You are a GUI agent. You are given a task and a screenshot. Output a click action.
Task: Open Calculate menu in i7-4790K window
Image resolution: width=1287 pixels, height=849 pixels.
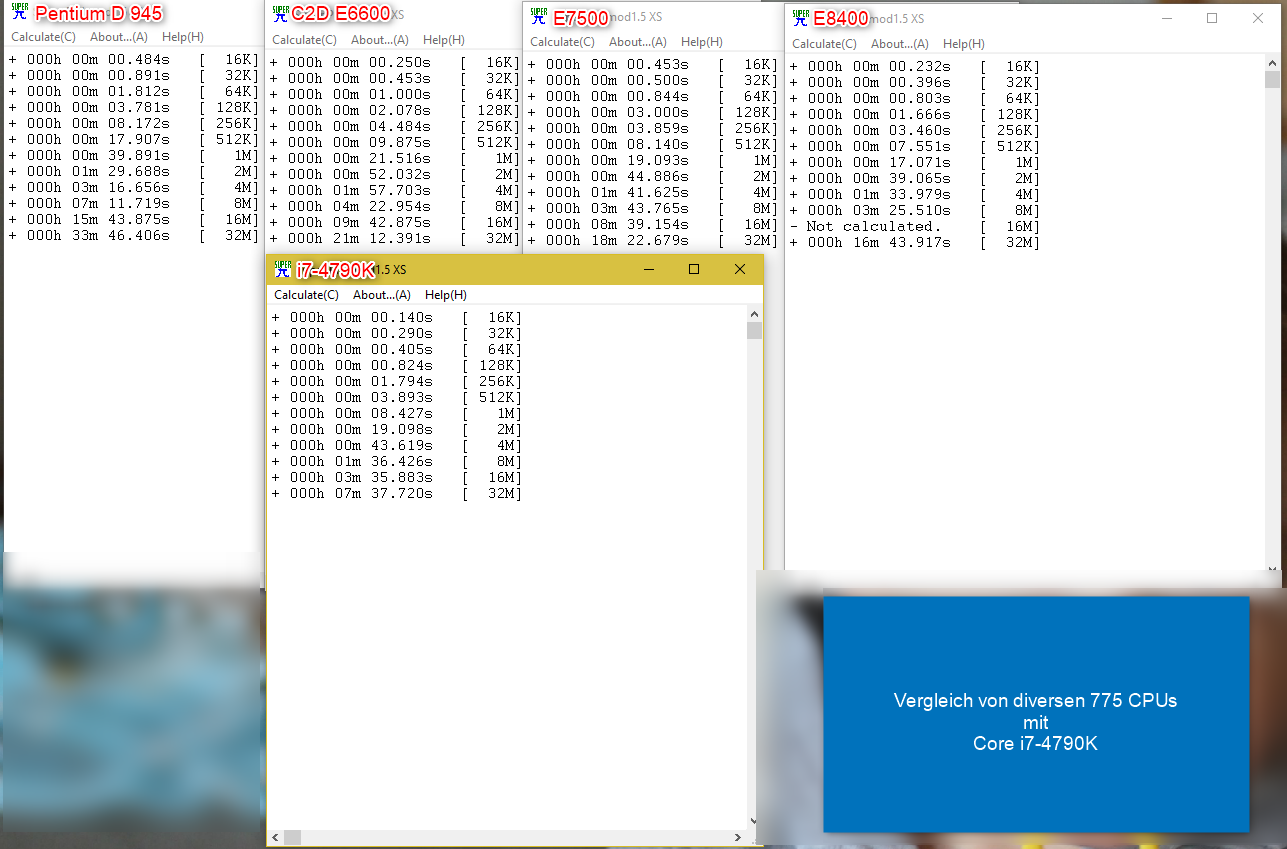click(306, 295)
